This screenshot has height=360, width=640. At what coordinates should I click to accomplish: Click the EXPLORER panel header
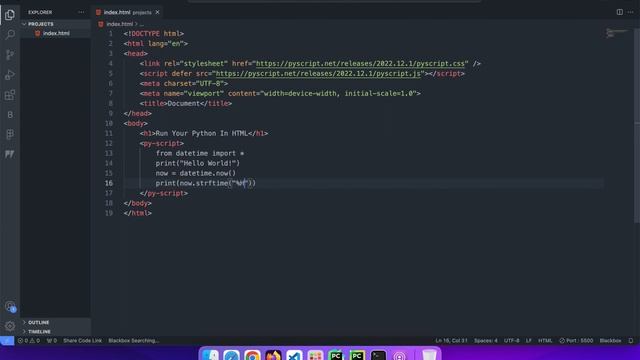(x=40, y=12)
